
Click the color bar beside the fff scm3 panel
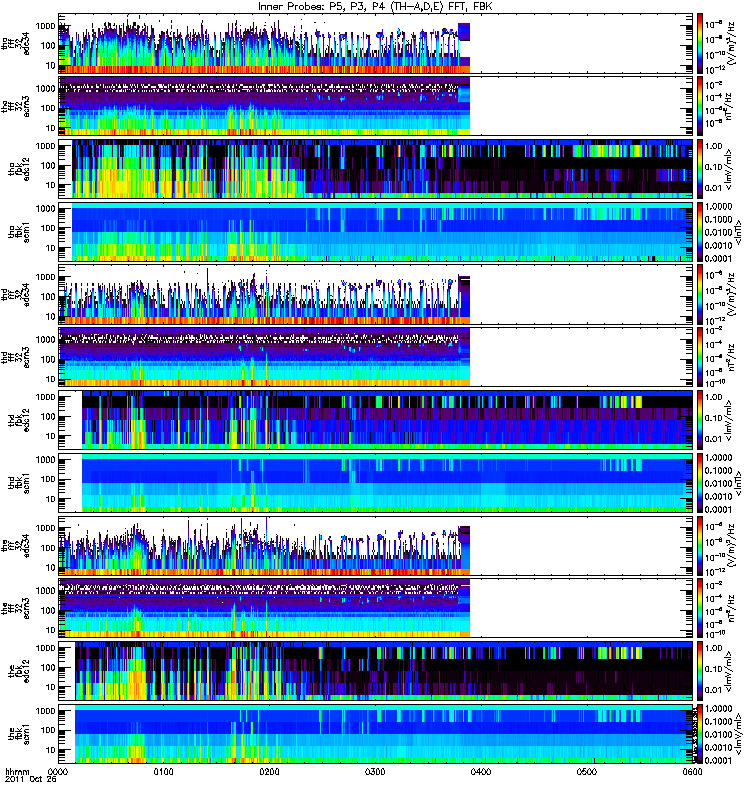point(699,608)
